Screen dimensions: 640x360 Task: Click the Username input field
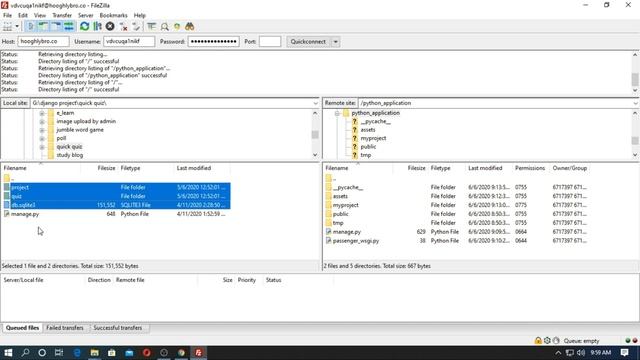point(129,42)
